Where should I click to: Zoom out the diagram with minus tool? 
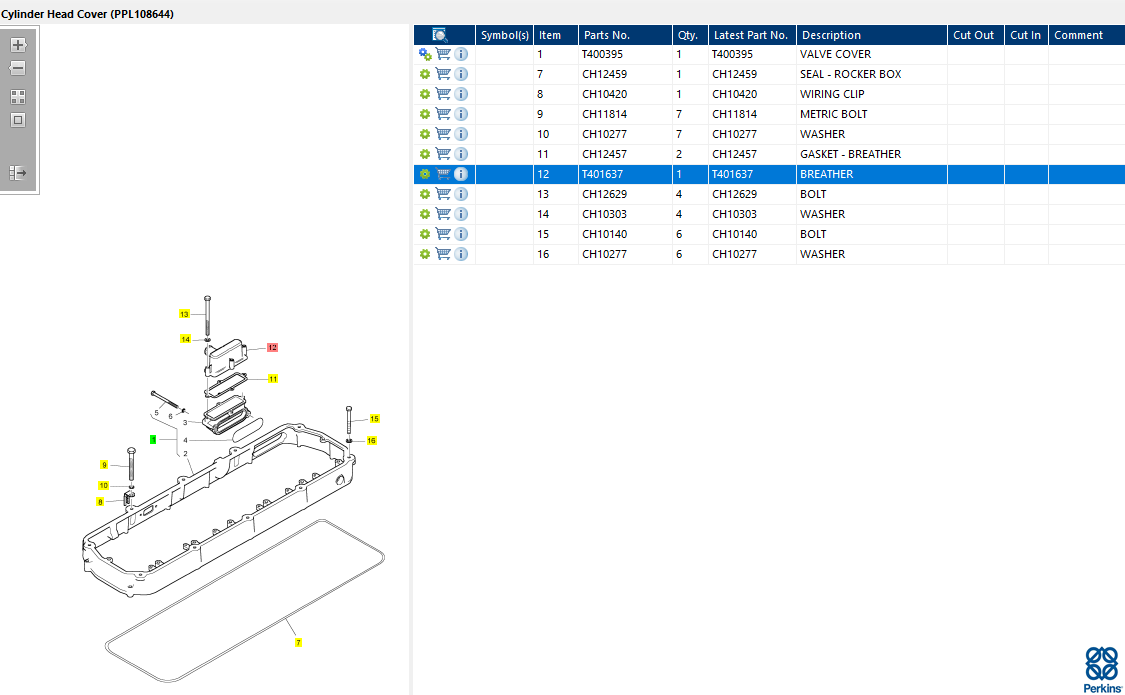coord(18,68)
